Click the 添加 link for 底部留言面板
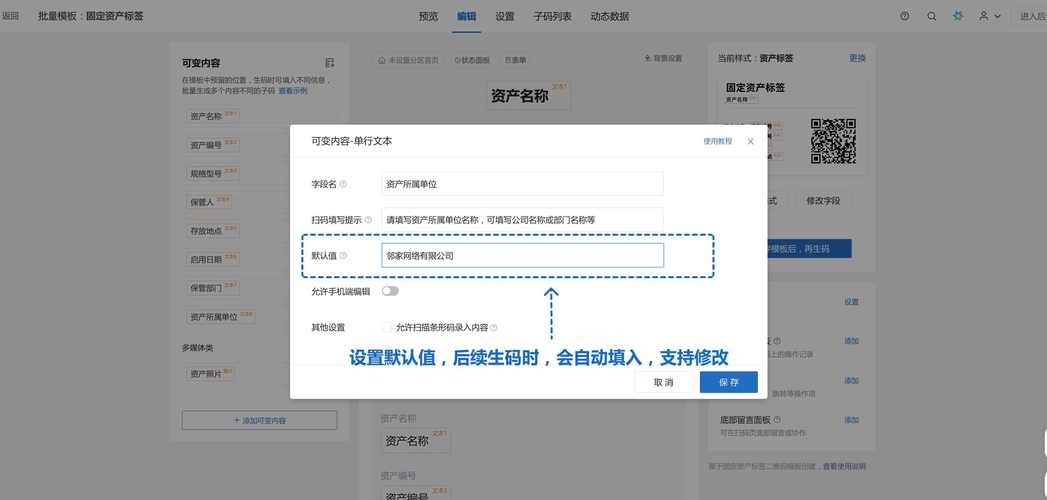 851,420
